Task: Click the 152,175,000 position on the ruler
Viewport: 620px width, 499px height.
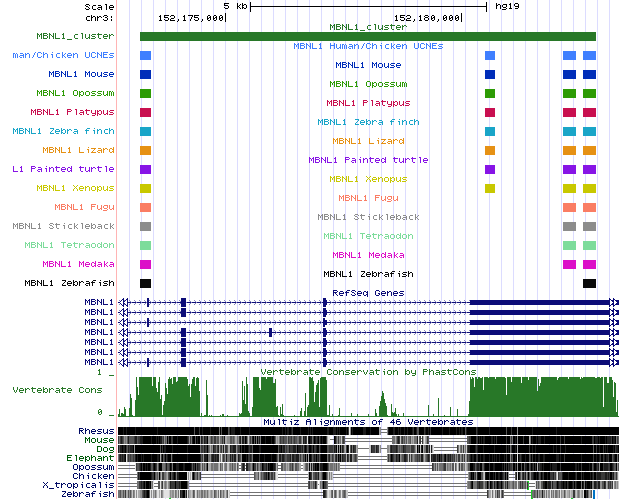Action: 192,18
